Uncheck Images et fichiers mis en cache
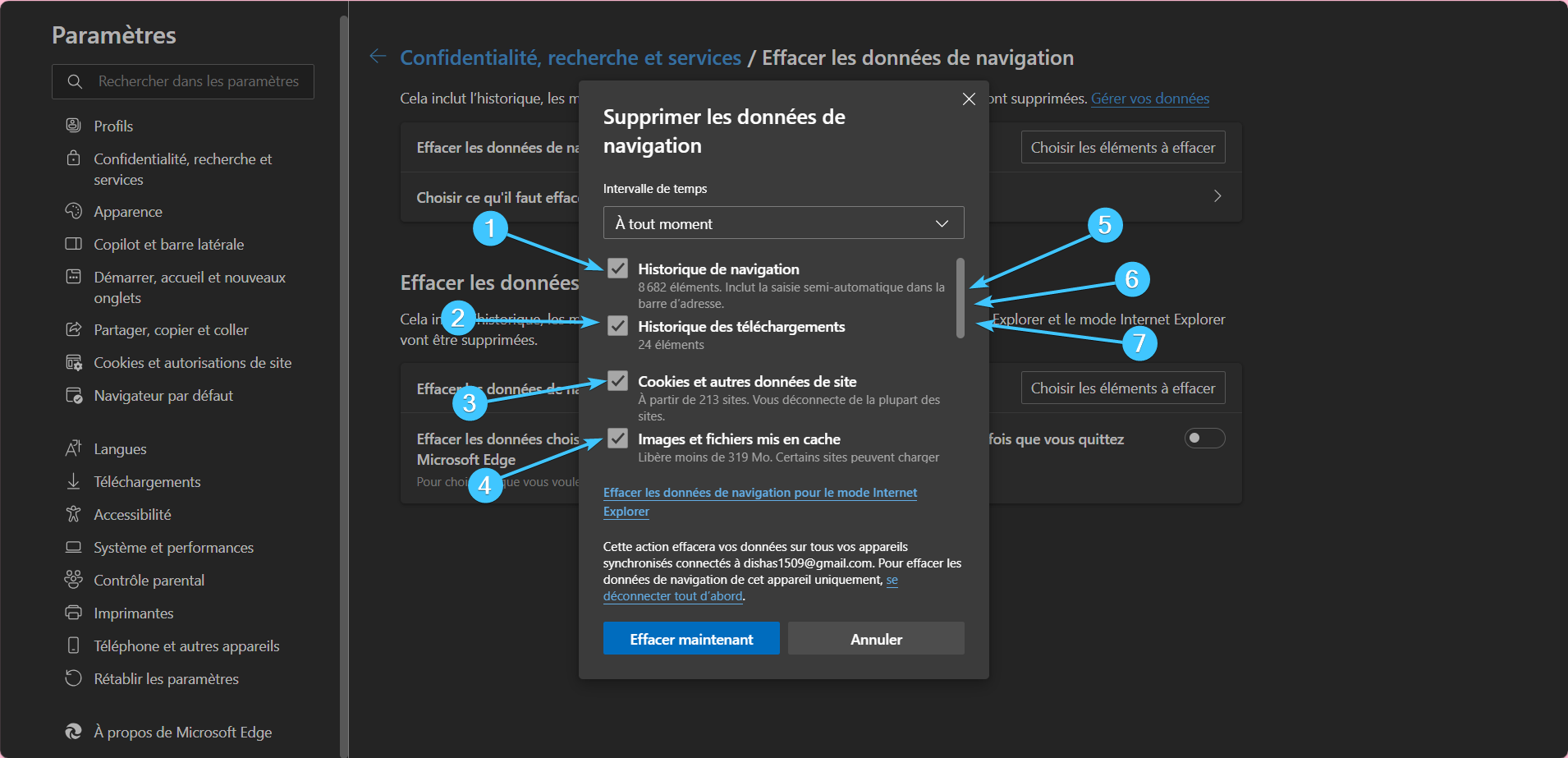 coord(618,439)
